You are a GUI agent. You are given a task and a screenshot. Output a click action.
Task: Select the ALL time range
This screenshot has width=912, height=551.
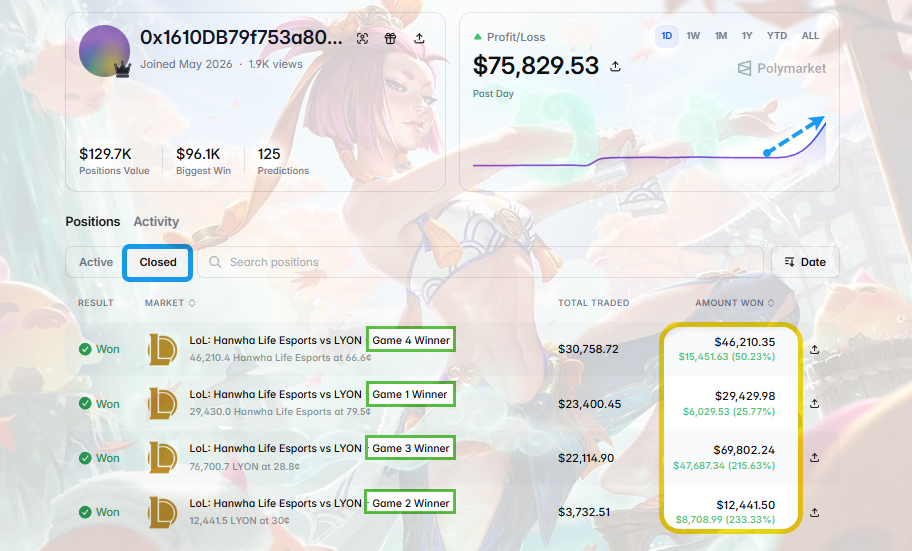point(810,36)
